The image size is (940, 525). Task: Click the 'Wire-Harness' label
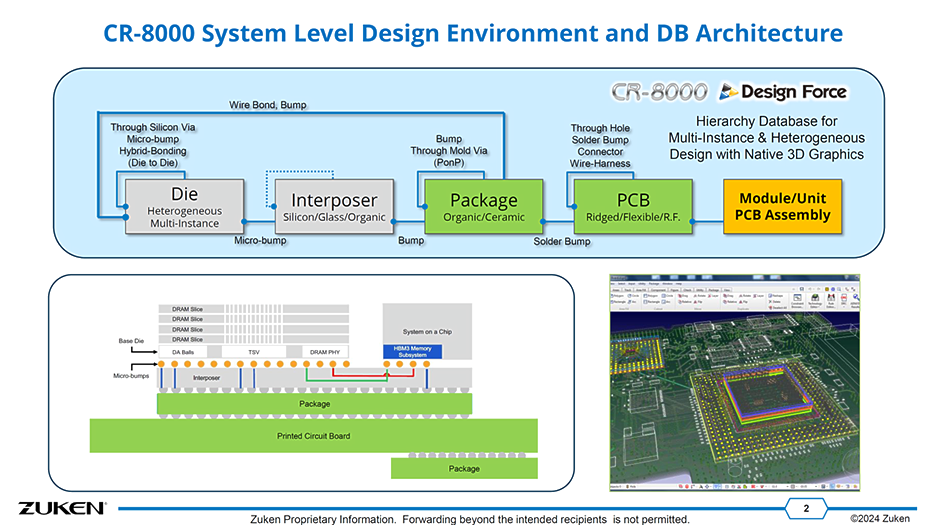(600, 164)
